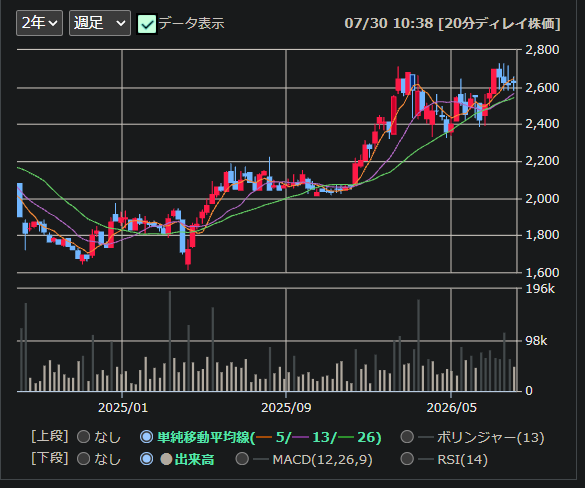Open the 週足 interval dropdown

point(100,23)
